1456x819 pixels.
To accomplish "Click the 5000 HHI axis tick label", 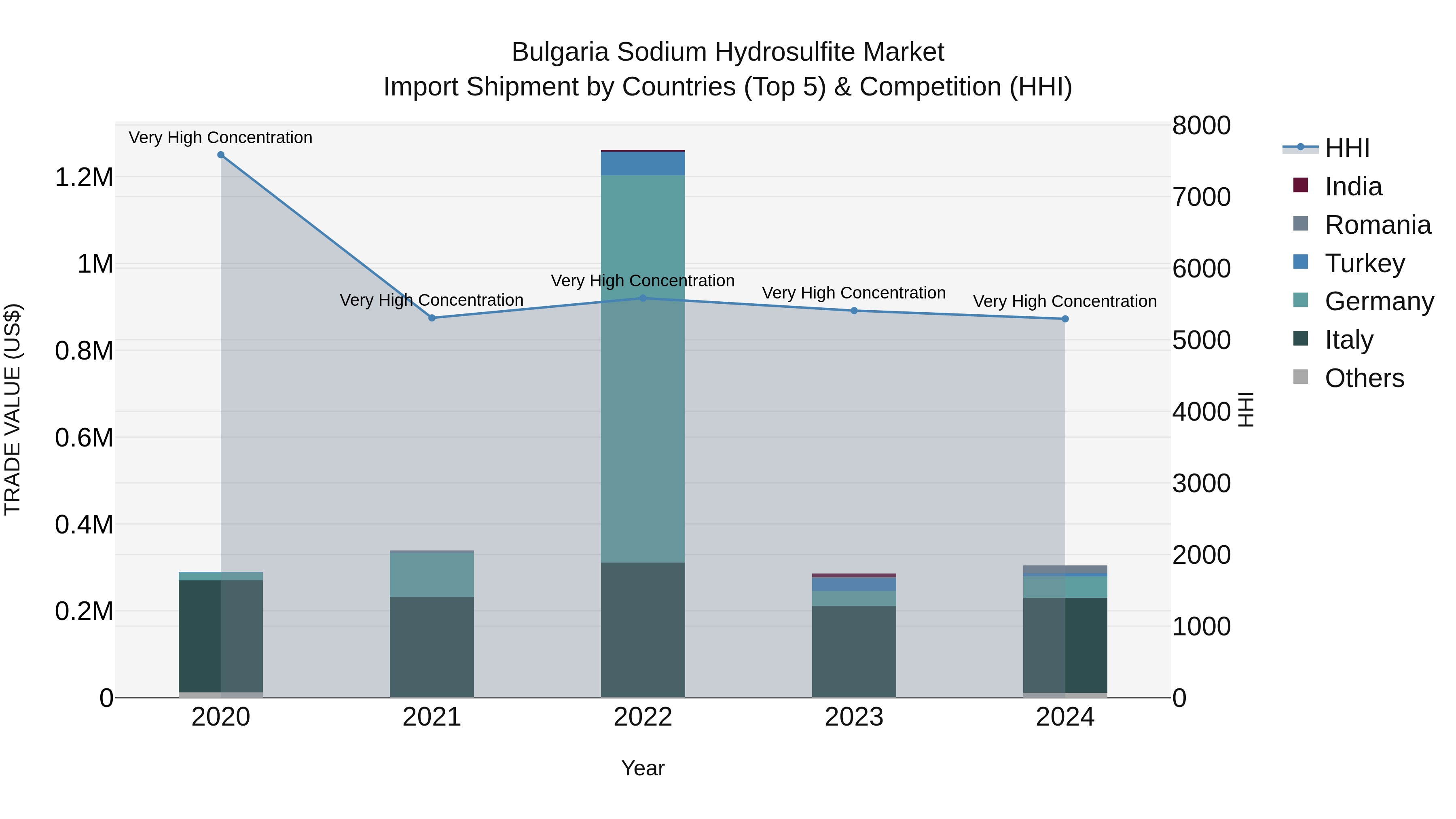I will coord(1201,340).
